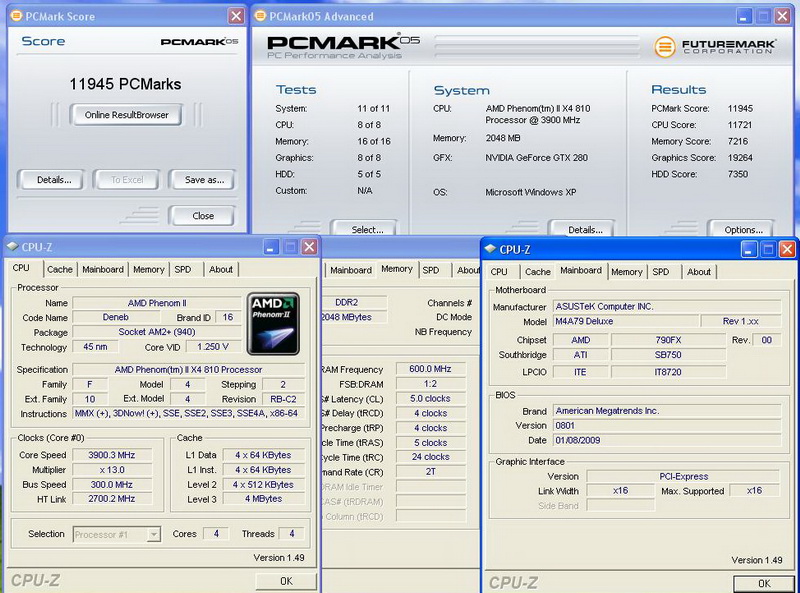Click the PCI-Express version field

[x=683, y=476]
